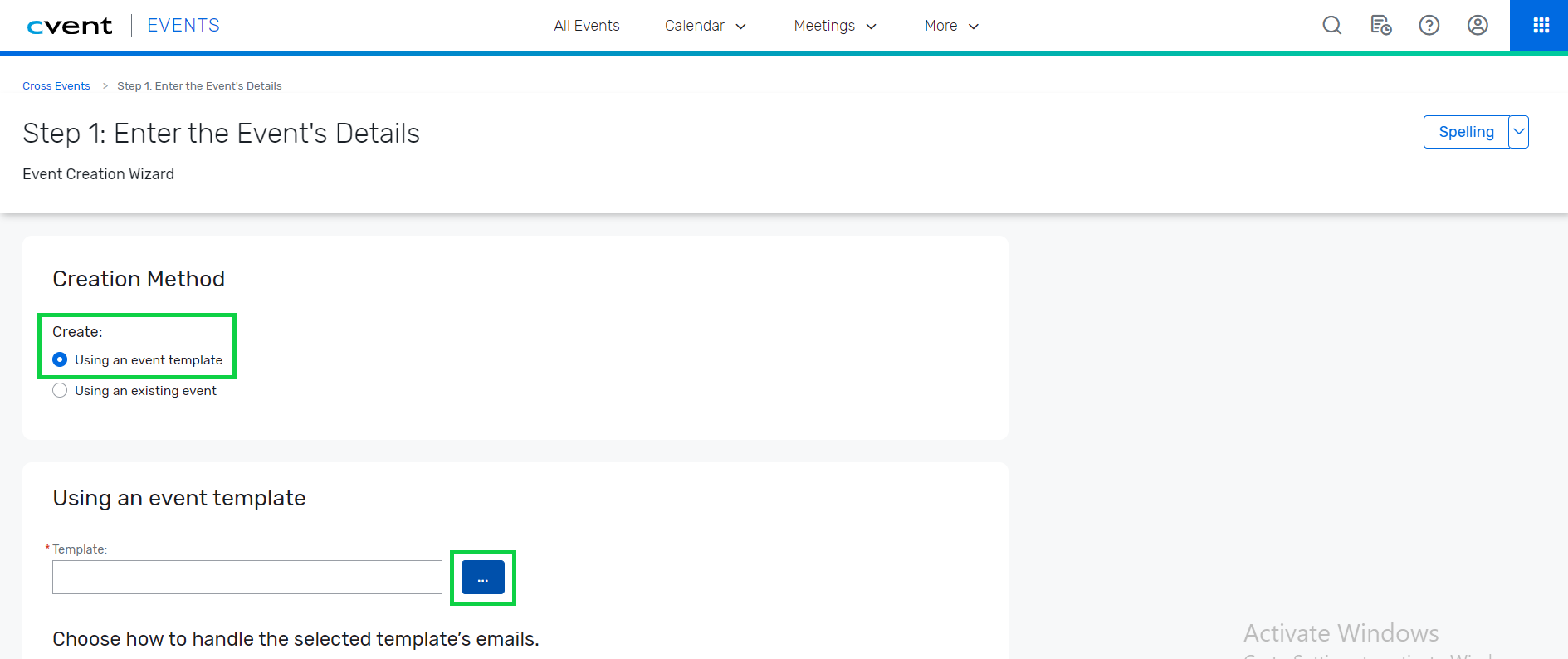Click the template browse ellipsis button
This screenshot has height=659, width=1568.
483,578
